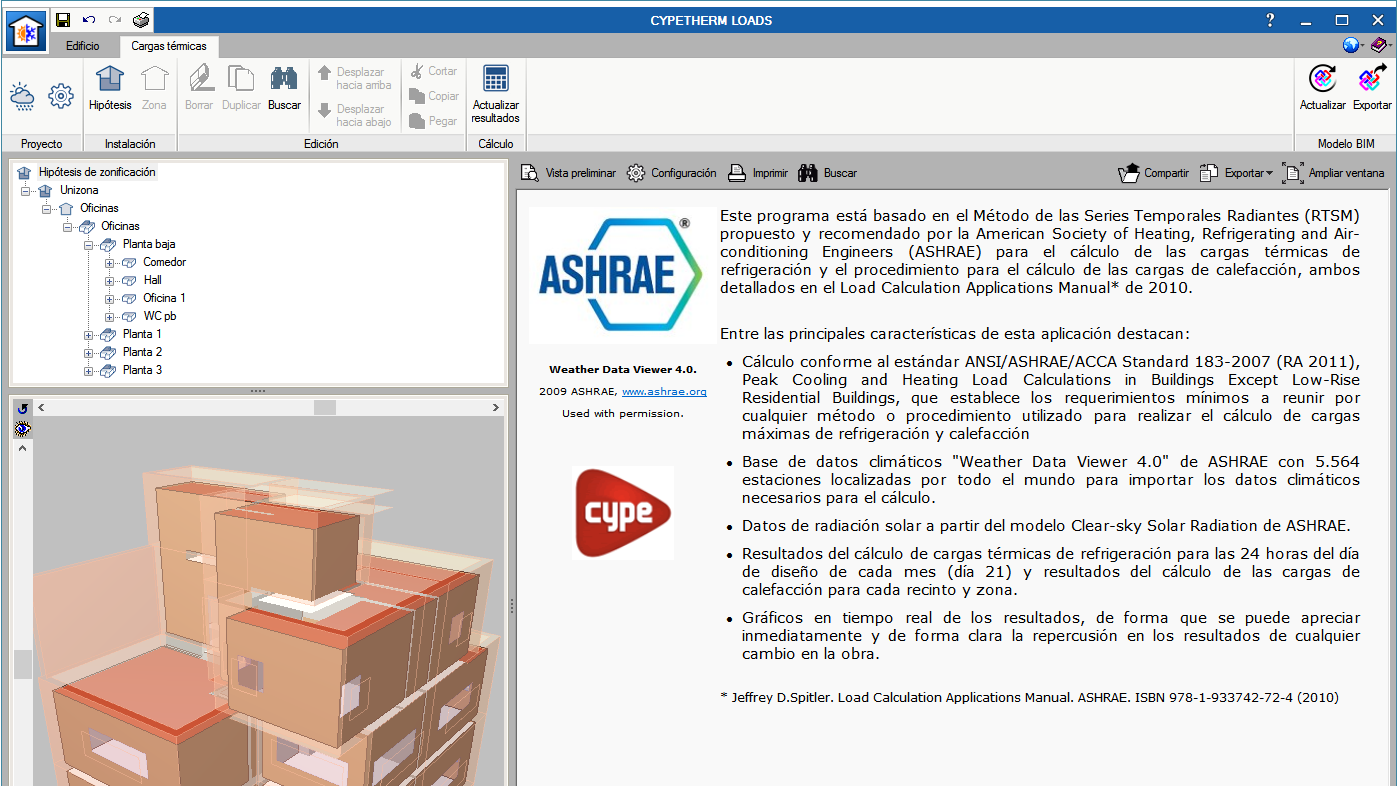Open the CYPETHERM LOADS application menu icon
The image size is (1397, 786).
click(x=26, y=31)
